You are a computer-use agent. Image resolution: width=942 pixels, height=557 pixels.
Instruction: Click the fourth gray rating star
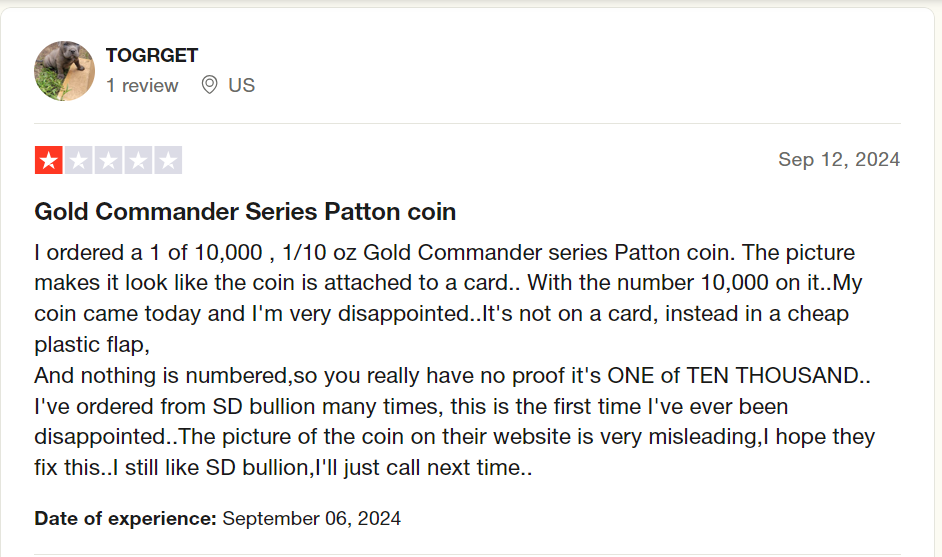(138, 160)
